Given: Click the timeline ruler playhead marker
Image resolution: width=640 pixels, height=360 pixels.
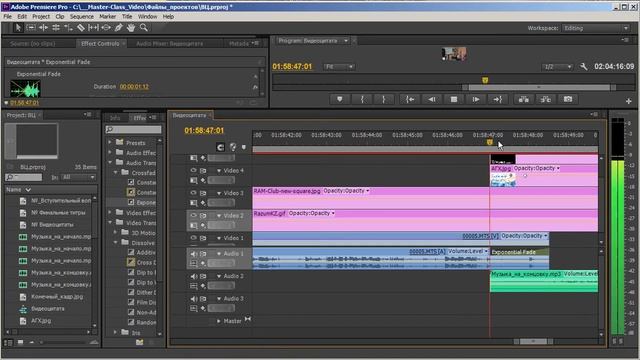Looking at the screenshot, I should point(489,142).
